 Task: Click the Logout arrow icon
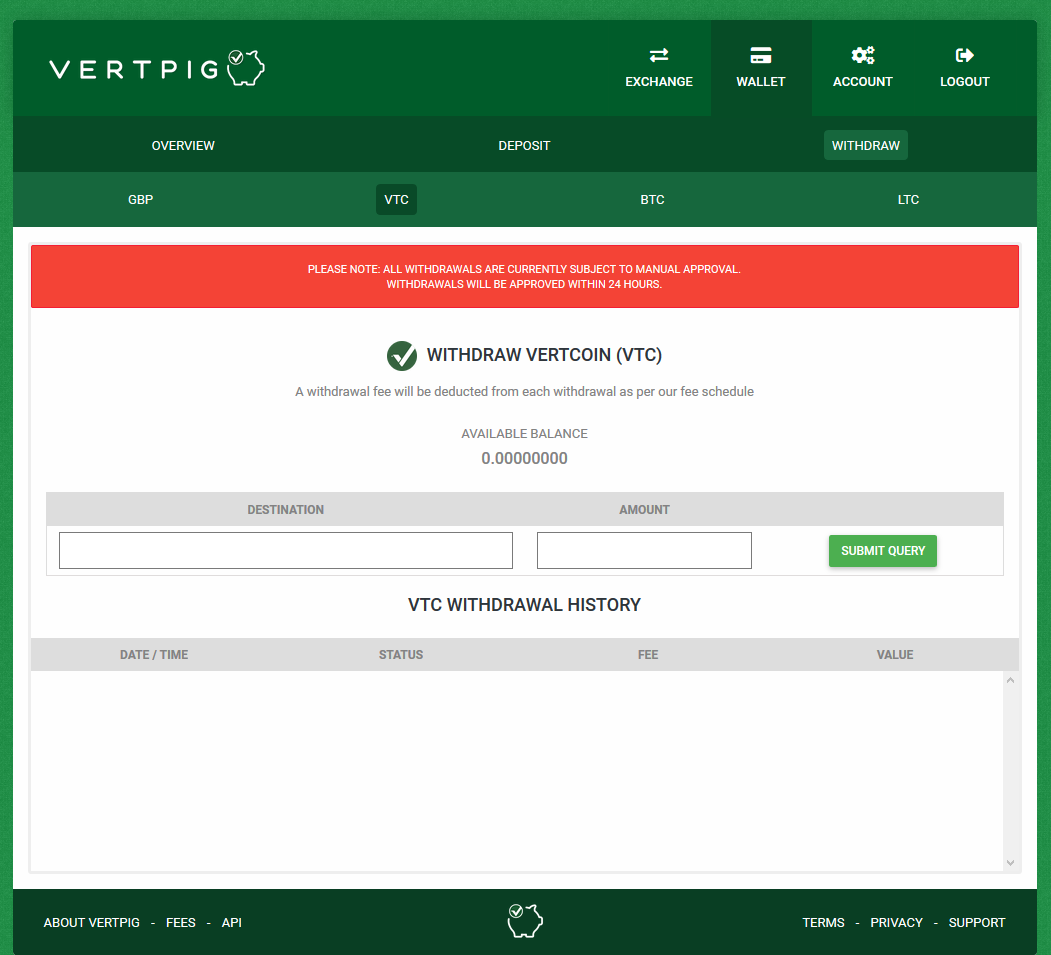965,55
